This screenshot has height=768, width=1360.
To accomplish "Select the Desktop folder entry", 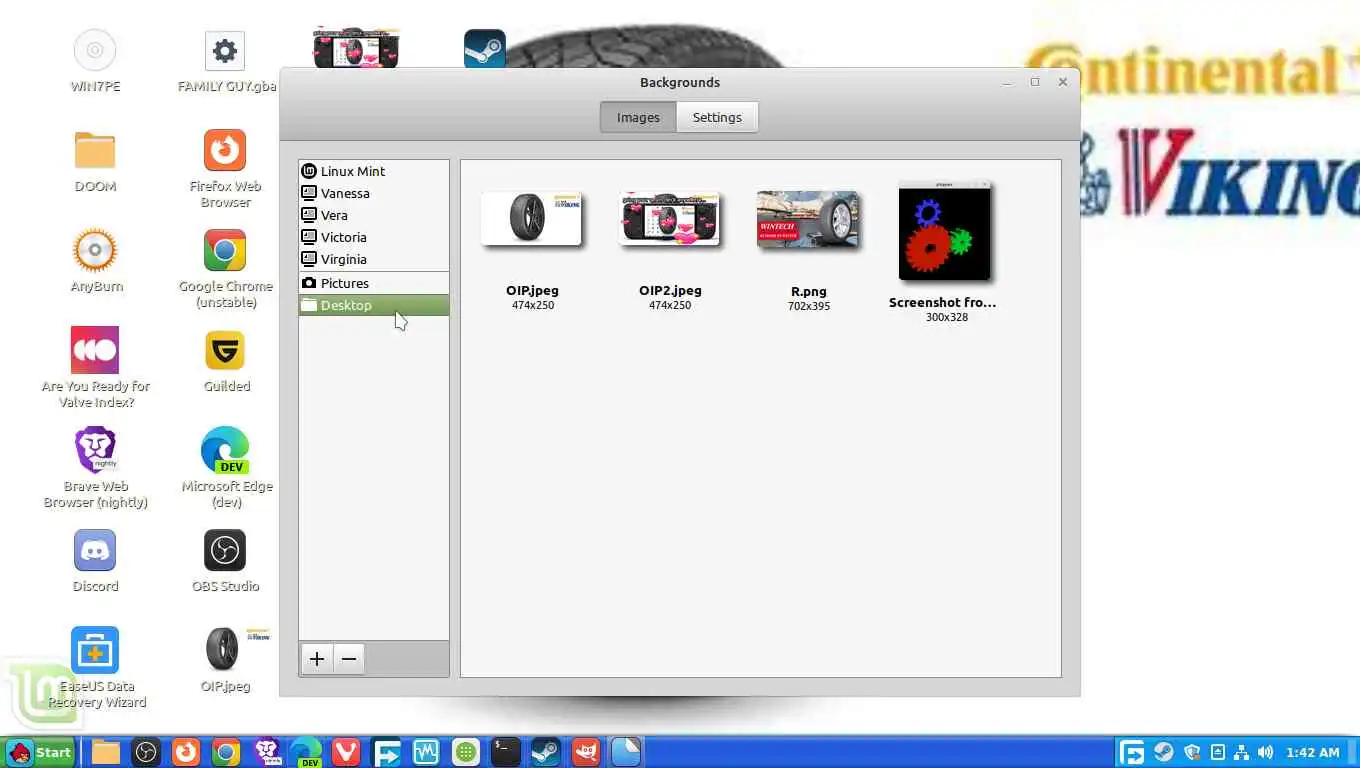I will [373, 305].
